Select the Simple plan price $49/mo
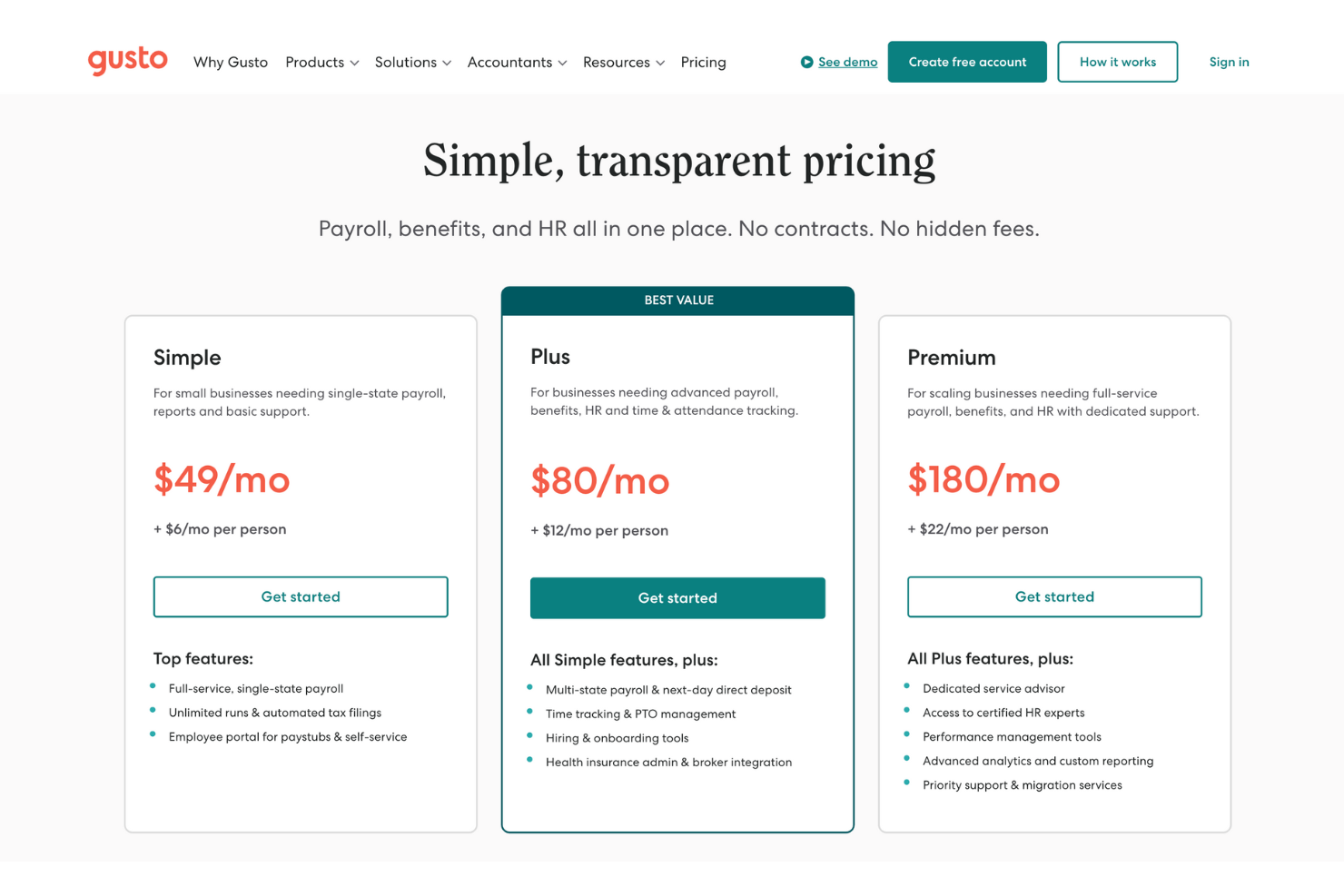1344x896 pixels. (x=221, y=480)
